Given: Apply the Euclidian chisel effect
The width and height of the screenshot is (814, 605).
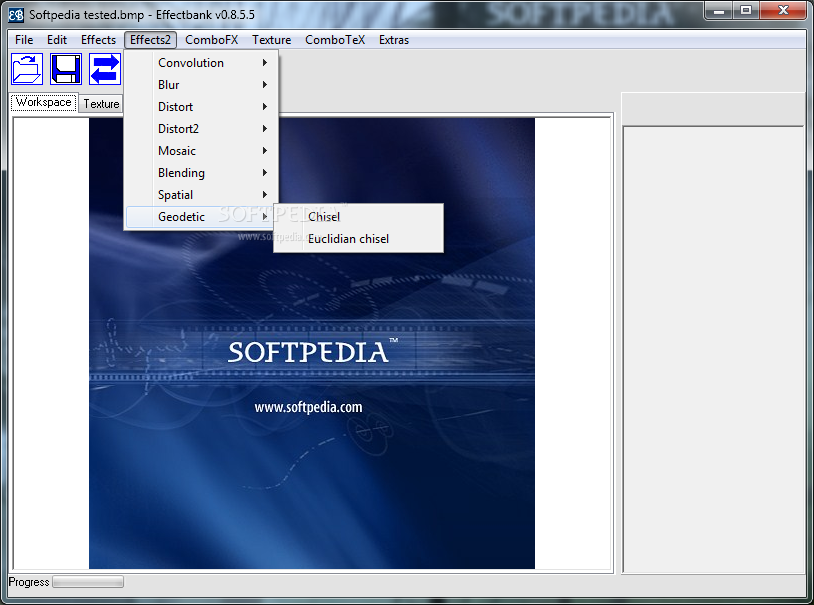Looking at the screenshot, I should [x=358, y=239].
